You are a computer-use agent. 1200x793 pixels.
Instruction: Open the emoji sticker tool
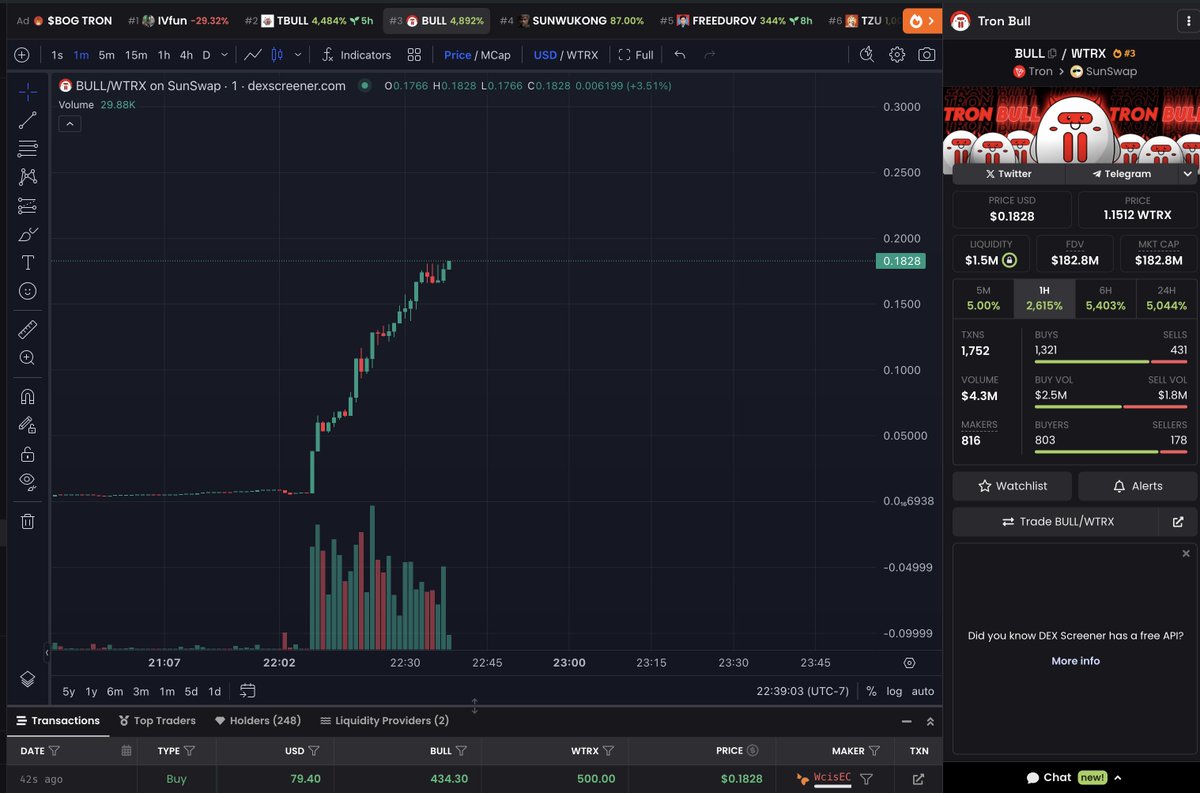tap(27, 291)
